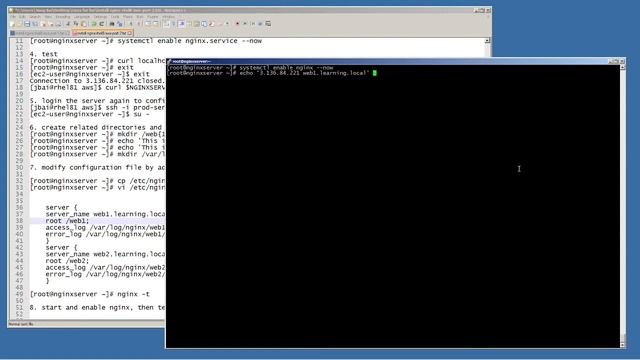640x360 pixels.
Task: Open the Macro menu
Action: [128, 17]
